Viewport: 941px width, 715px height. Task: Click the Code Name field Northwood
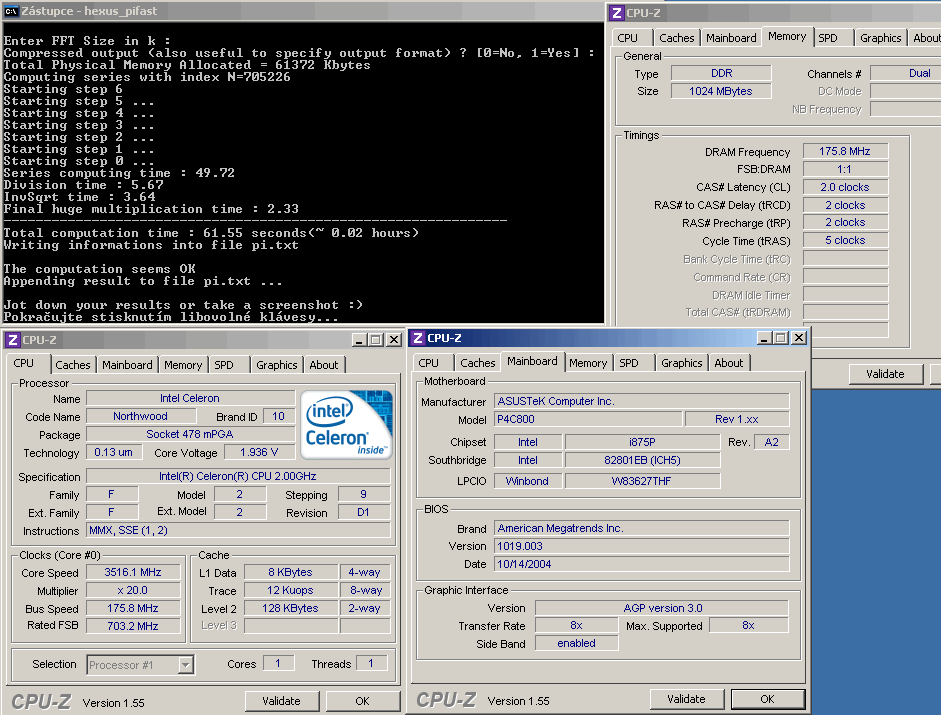[140, 417]
